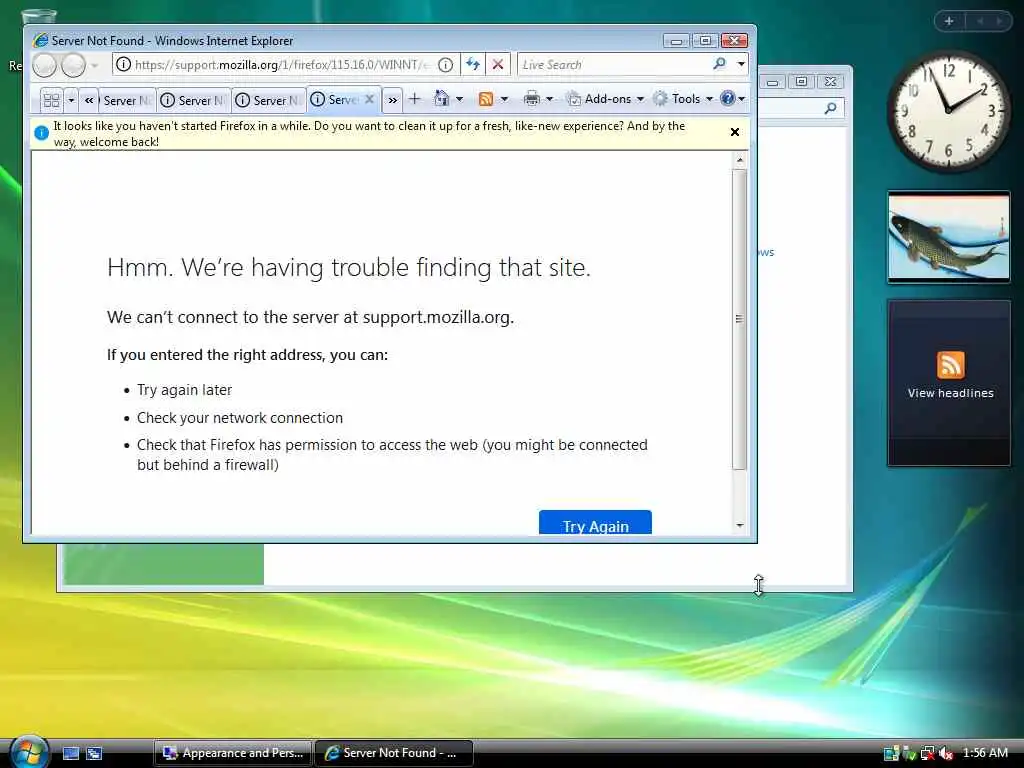1024x768 pixels.
Task: Click the orange RSS icon in Feed gadget
Action: pyautogui.click(x=950, y=364)
